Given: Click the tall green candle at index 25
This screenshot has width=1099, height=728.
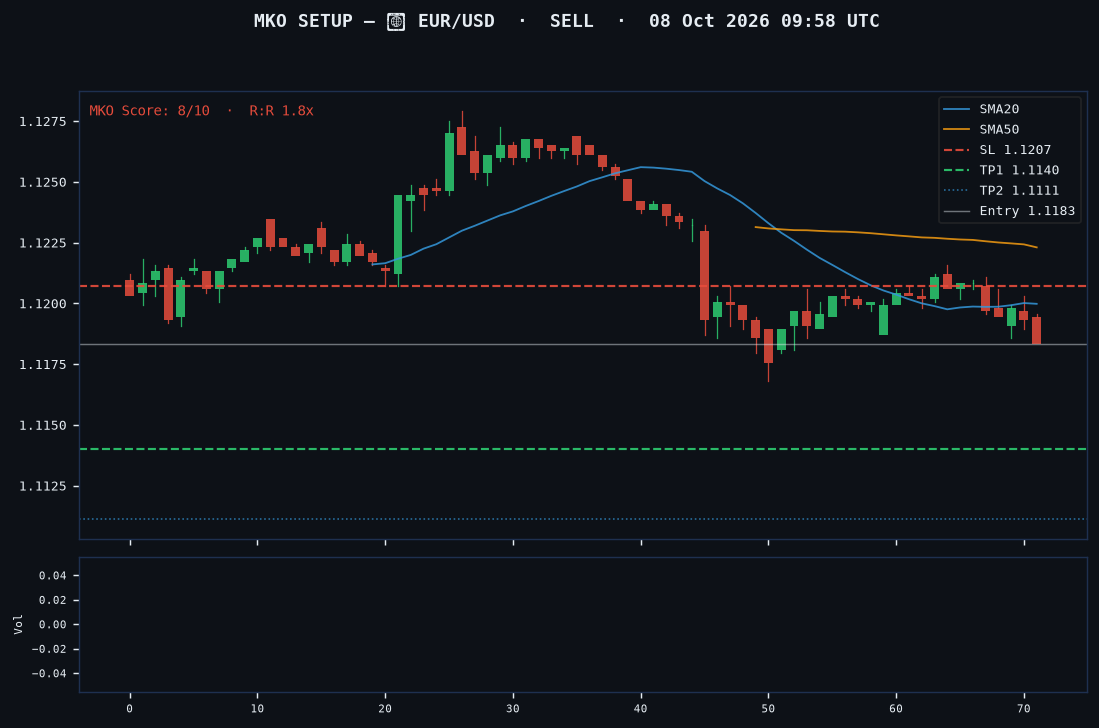Looking at the screenshot, I should [x=449, y=162].
